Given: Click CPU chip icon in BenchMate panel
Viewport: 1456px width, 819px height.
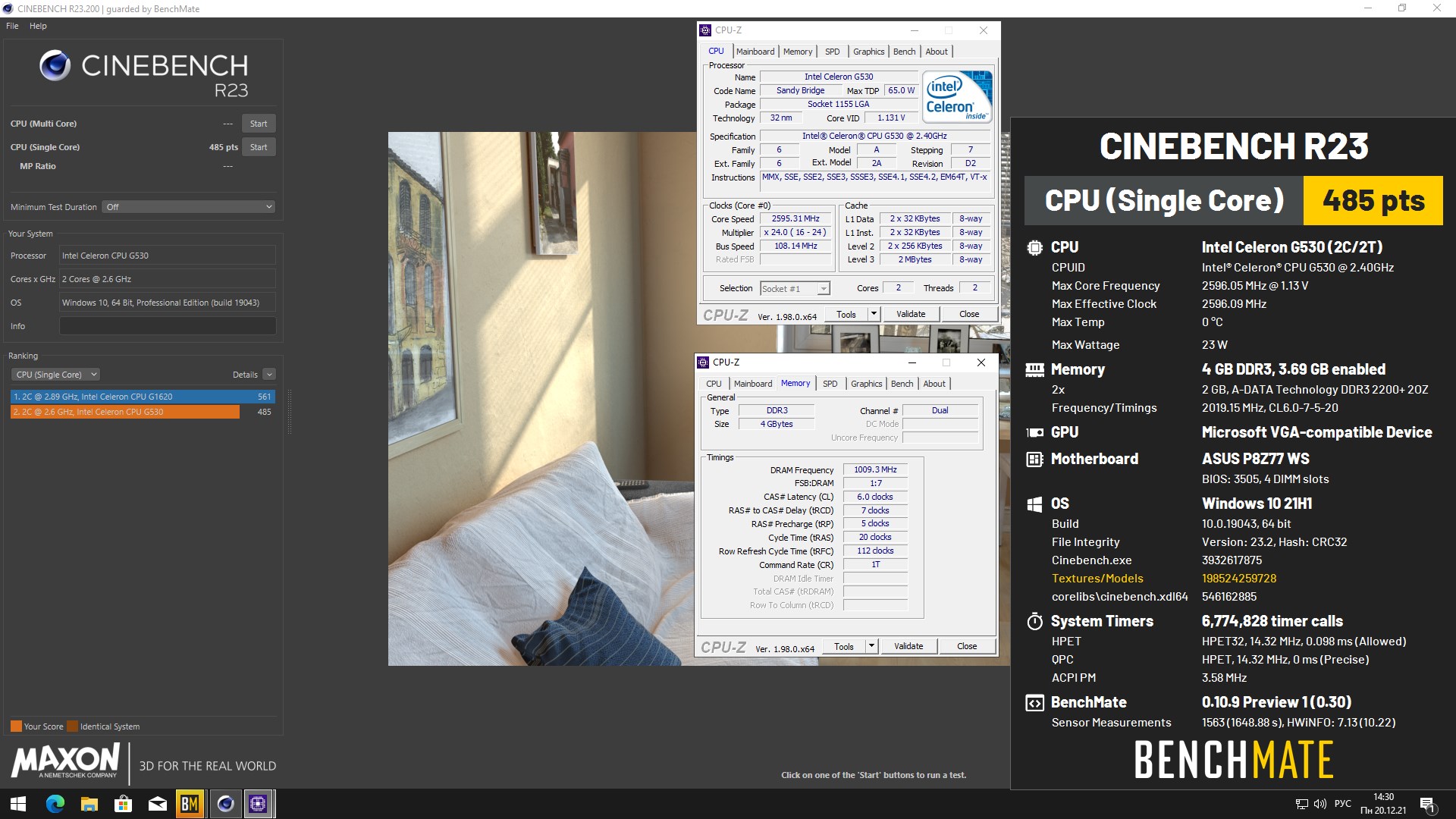Looking at the screenshot, I should tap(1034, 247).
